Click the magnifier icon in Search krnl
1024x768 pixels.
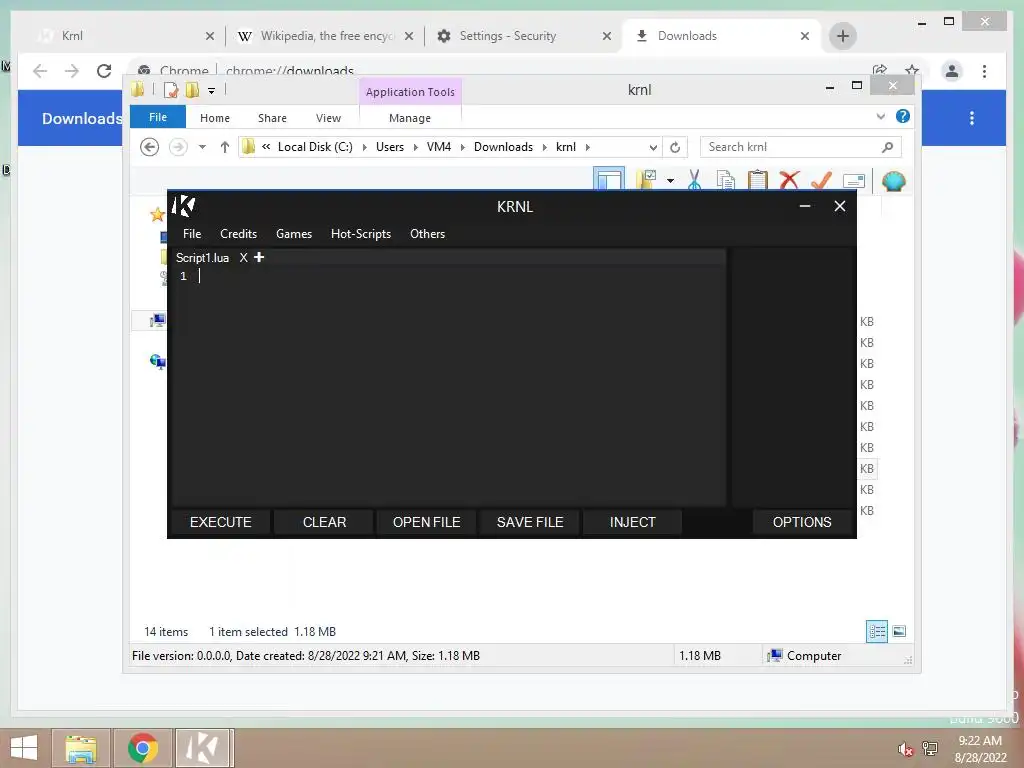pos(888,147)
